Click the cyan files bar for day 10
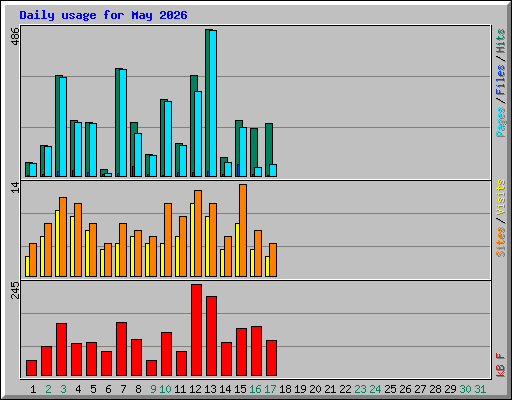Screen dimensions: 512x400 click(168, 139)
